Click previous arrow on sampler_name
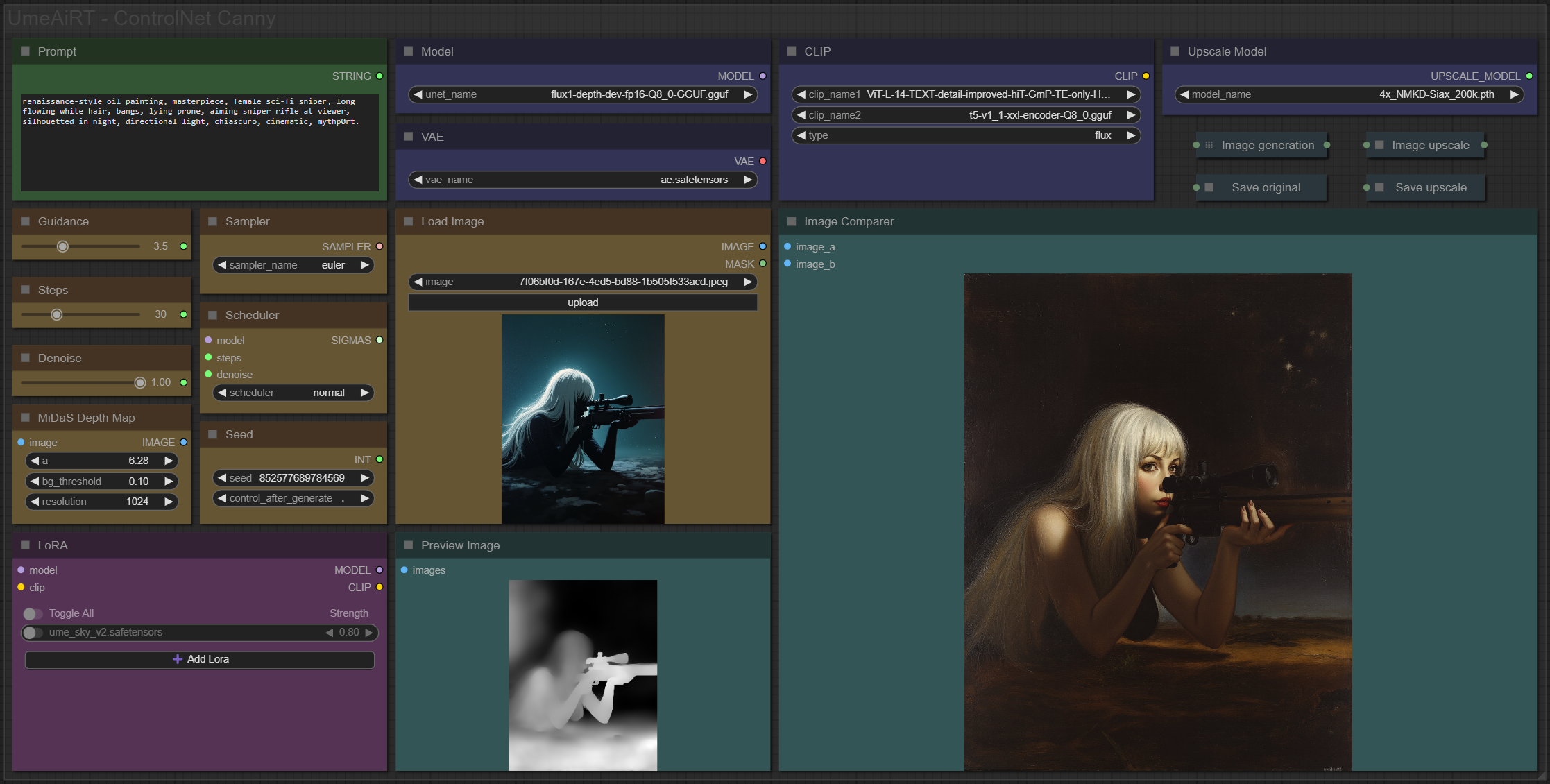The image size is (1550, 784). tap(222, 265)
